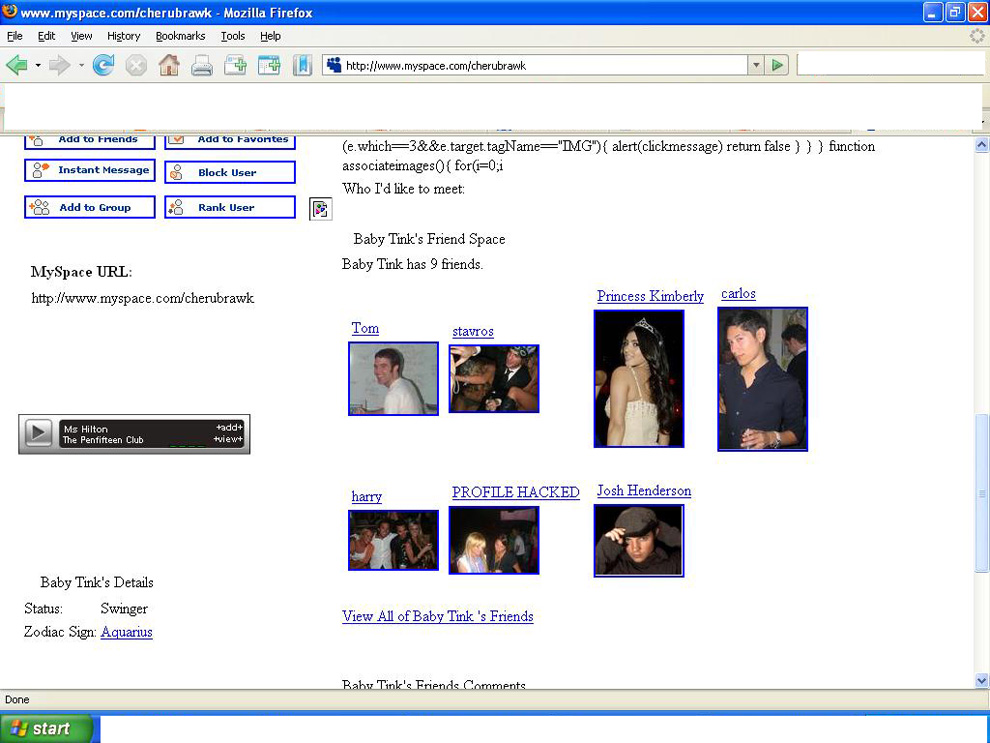Click the 'Swinger' status value
The width and height of the screenshot is (990, 743).
(124, 609)
